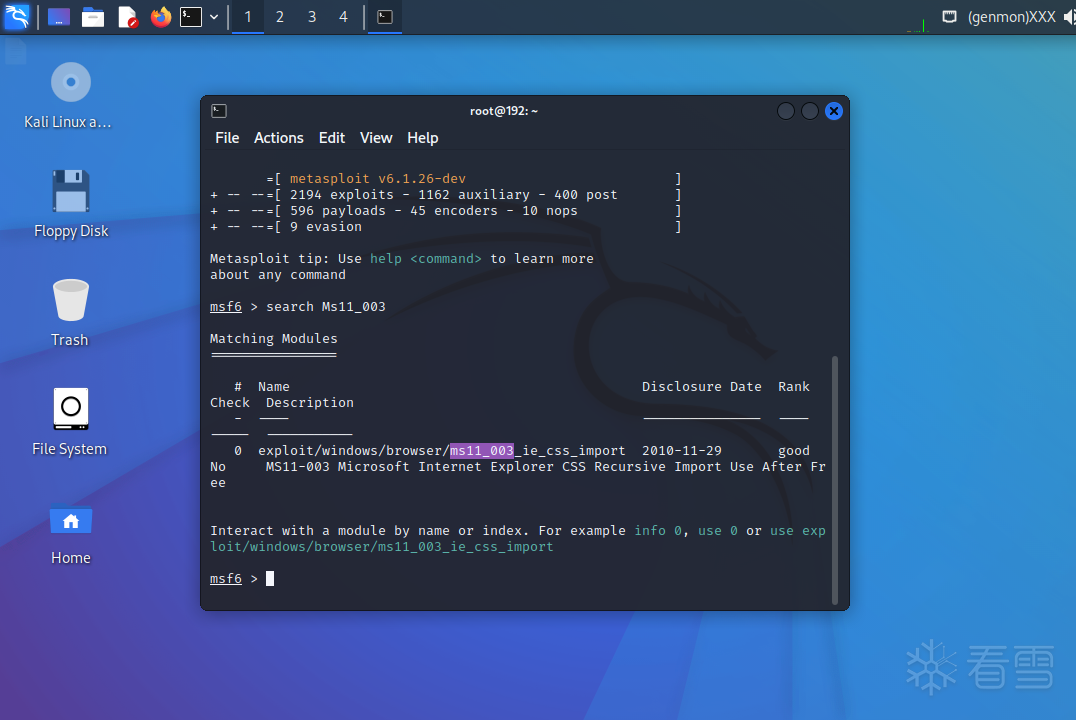Click the 'Disclosure Date' column header
The width and height of the screenshot is (1076, 720).
(701, 386)
